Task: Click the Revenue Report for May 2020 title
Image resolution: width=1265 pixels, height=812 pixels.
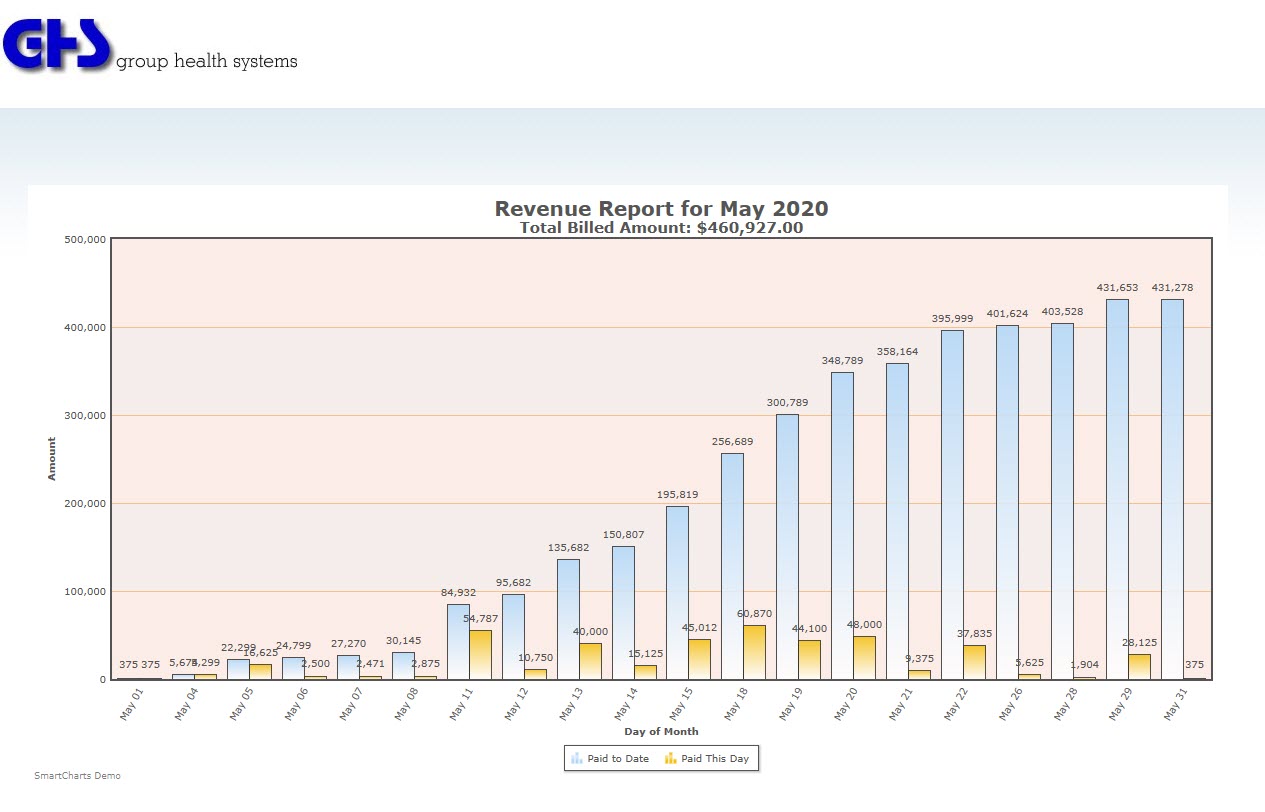Action: [661, 209]
